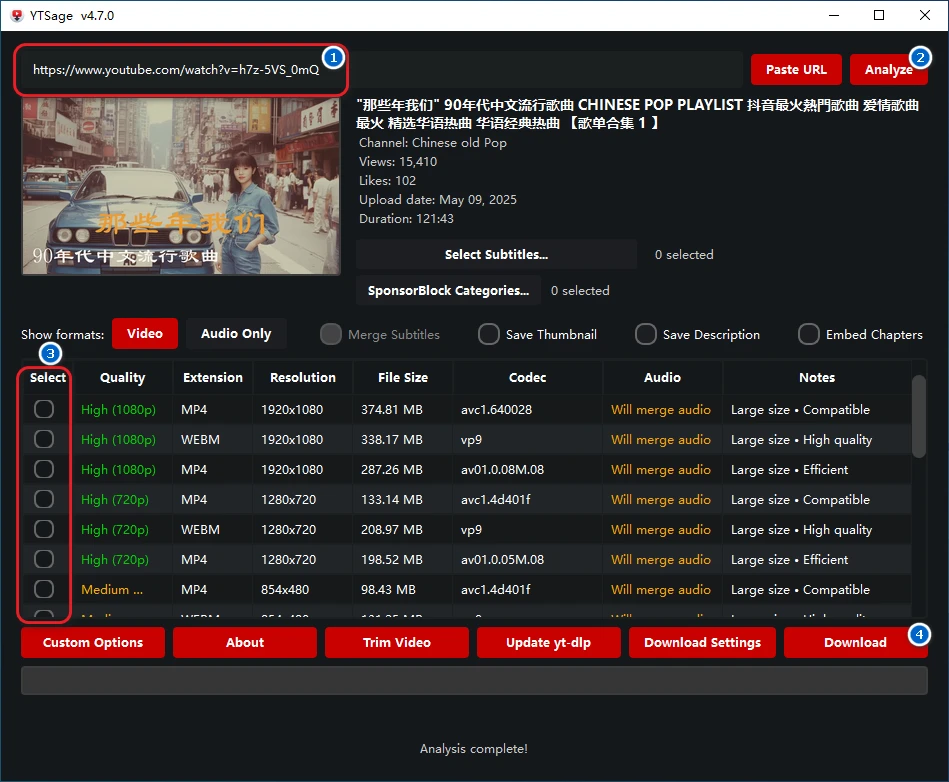The width and height of the screenshot is (949, 782).
Task: Open Custom Options
Action: (x=93, y=642)
